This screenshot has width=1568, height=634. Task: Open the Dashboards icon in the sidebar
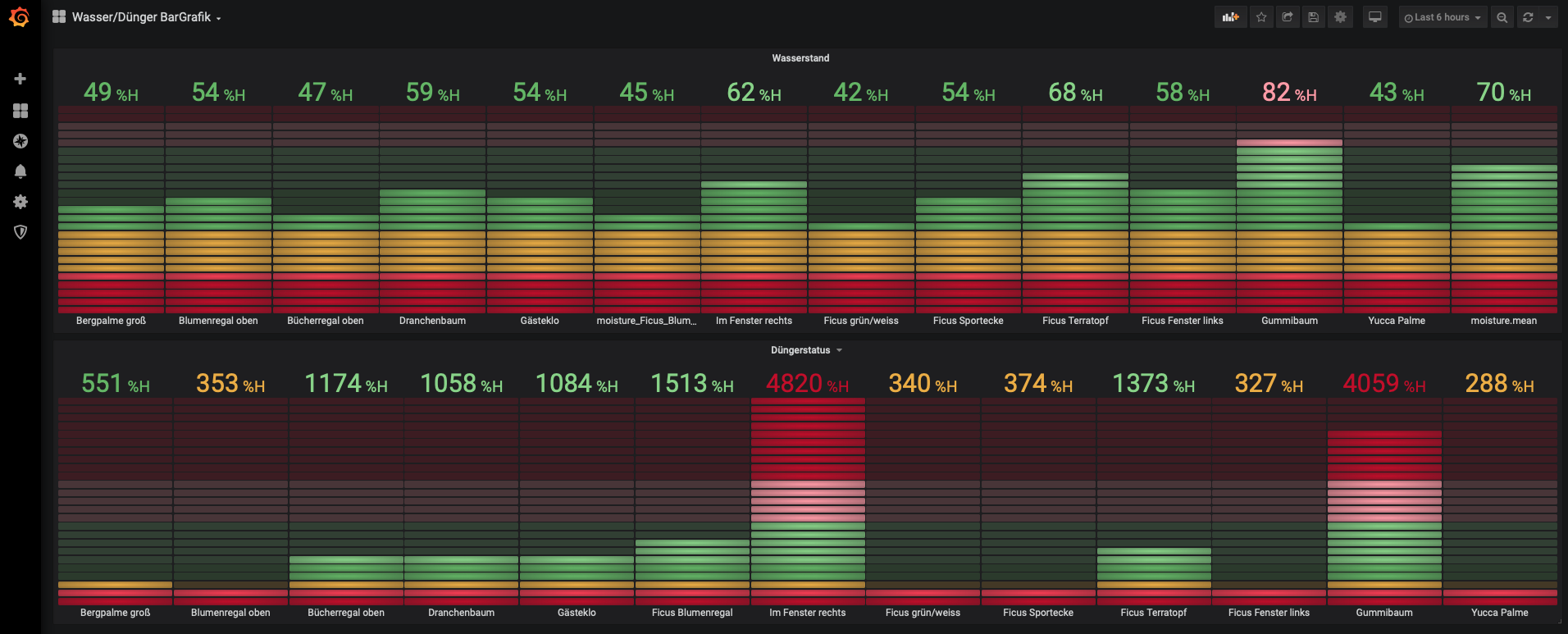pos(21,111)
